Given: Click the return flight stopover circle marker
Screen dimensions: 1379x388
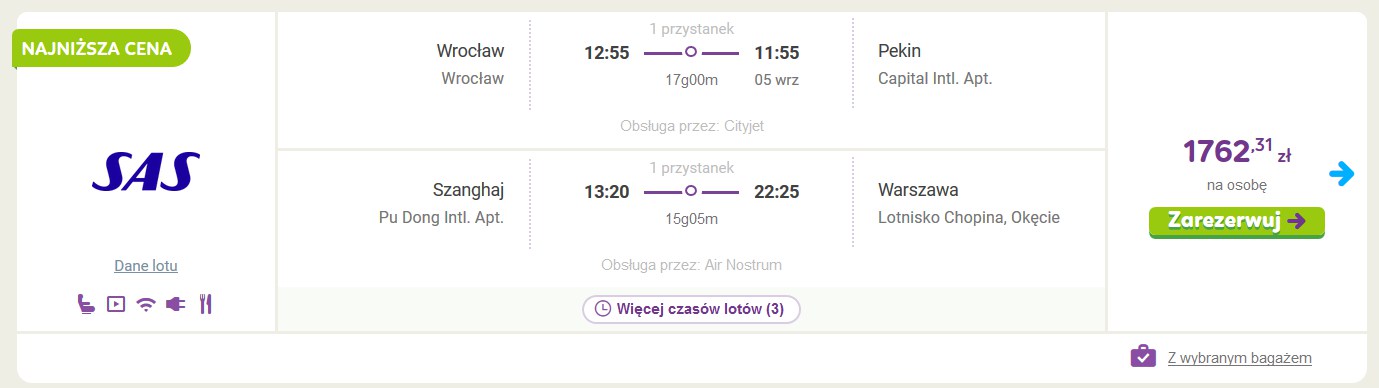Looking at the screenshot, I should click(691, 192).
